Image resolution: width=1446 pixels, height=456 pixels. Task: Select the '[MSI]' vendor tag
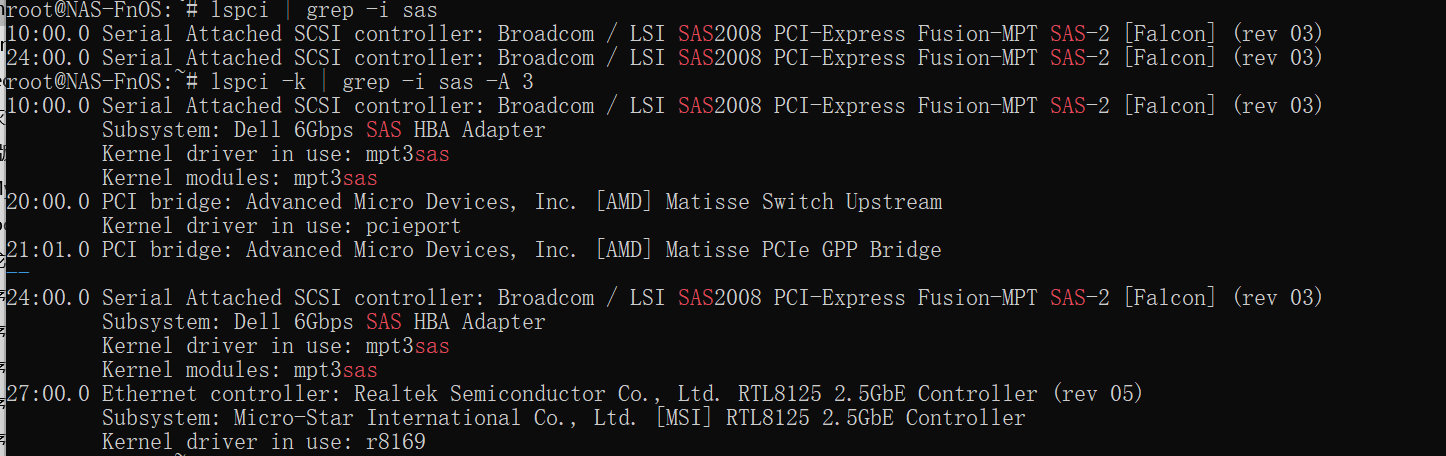click(684, 418)
